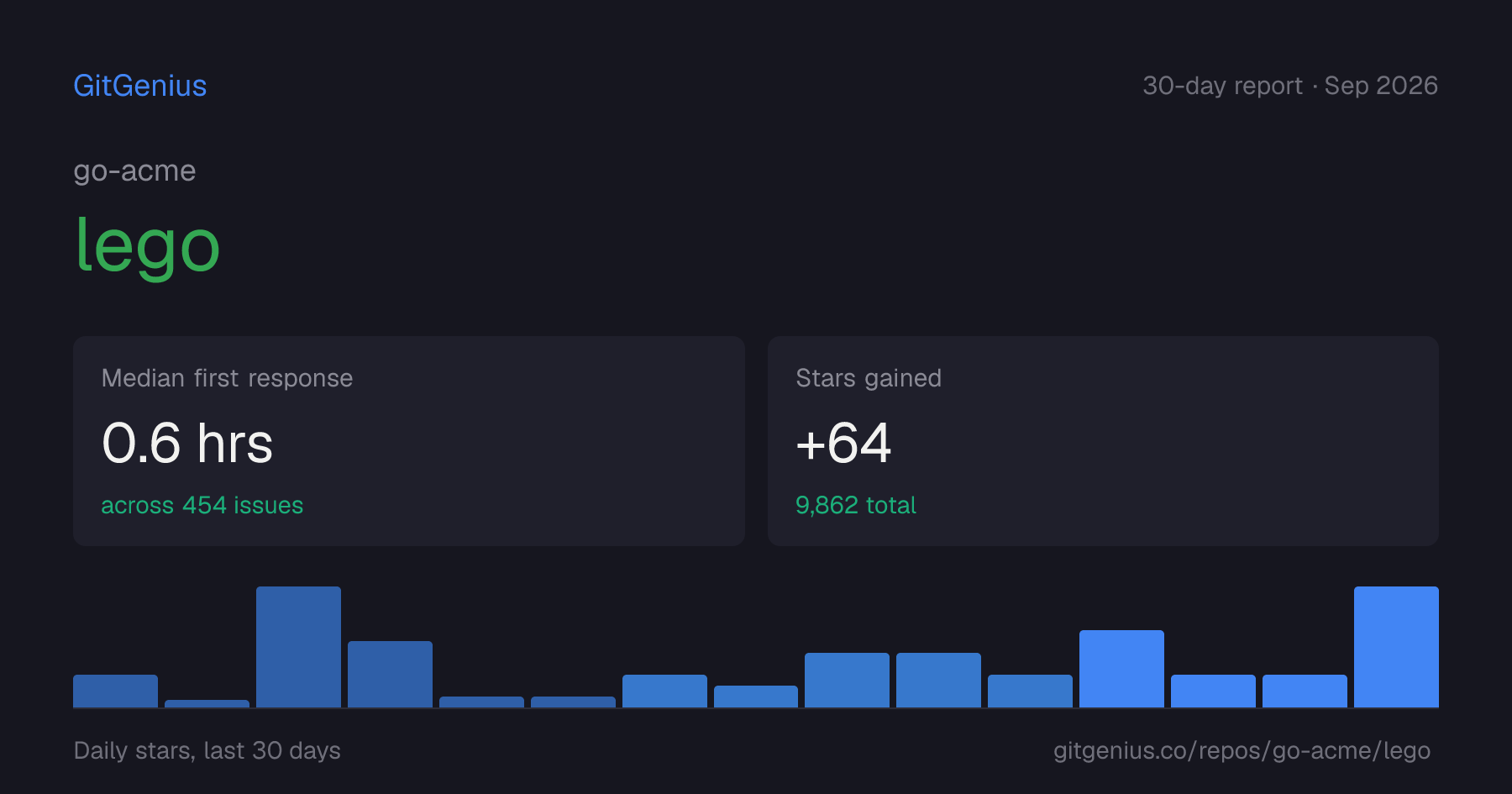Screen dimensions: 1512x794
Task: Select the first bar of the stars chart
Action: click(x=115, y=691)
